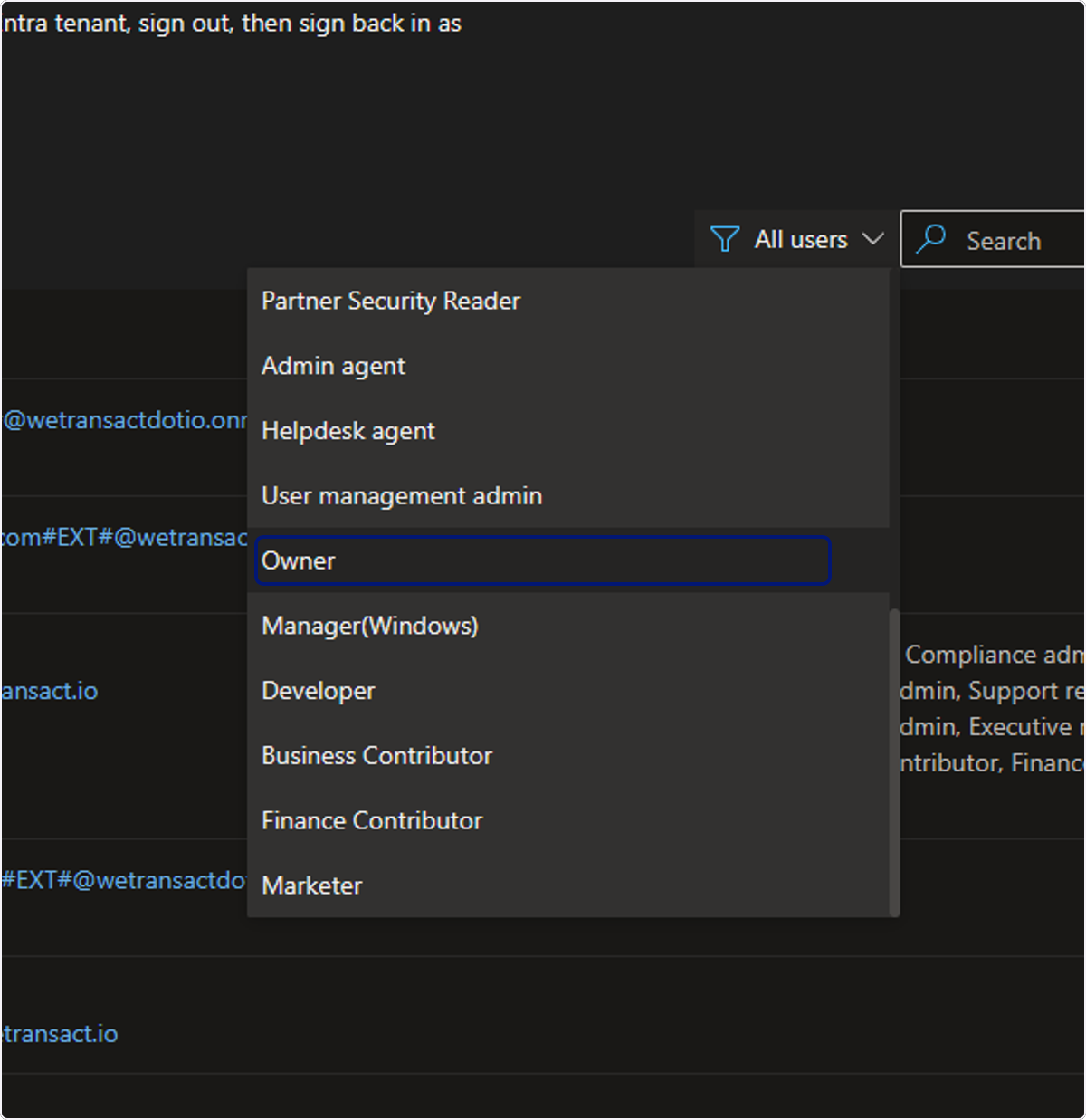Pick Marketer from the role list
Screen dimensions: 1086x1120
[x=568, y=885]
